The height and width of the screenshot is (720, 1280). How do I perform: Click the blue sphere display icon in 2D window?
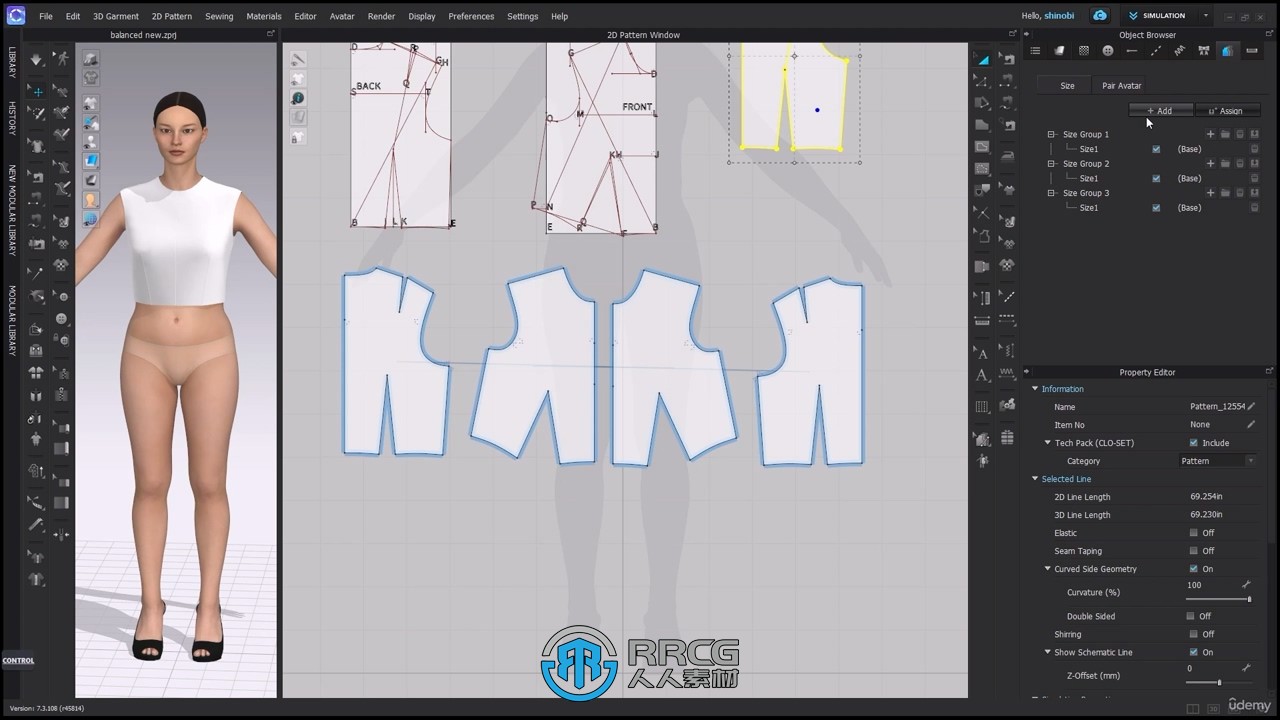pyautogui.click(x=298, y=98)
